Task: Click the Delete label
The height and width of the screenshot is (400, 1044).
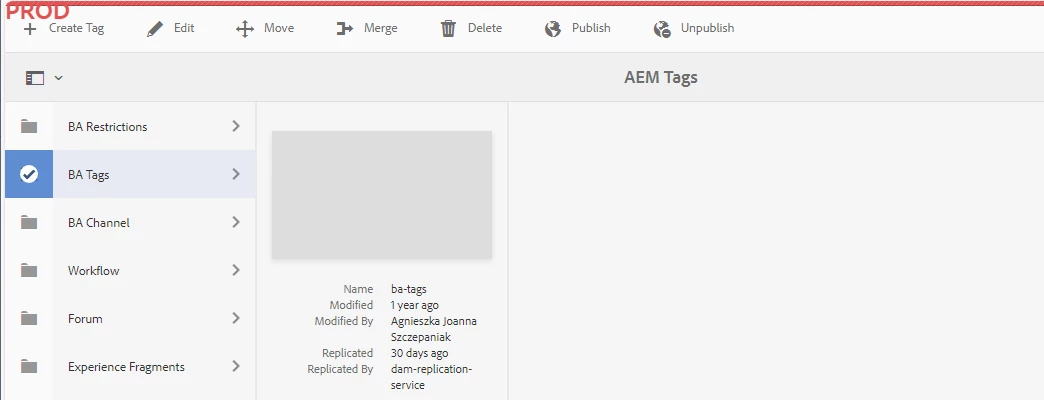Action: point(485,28)
